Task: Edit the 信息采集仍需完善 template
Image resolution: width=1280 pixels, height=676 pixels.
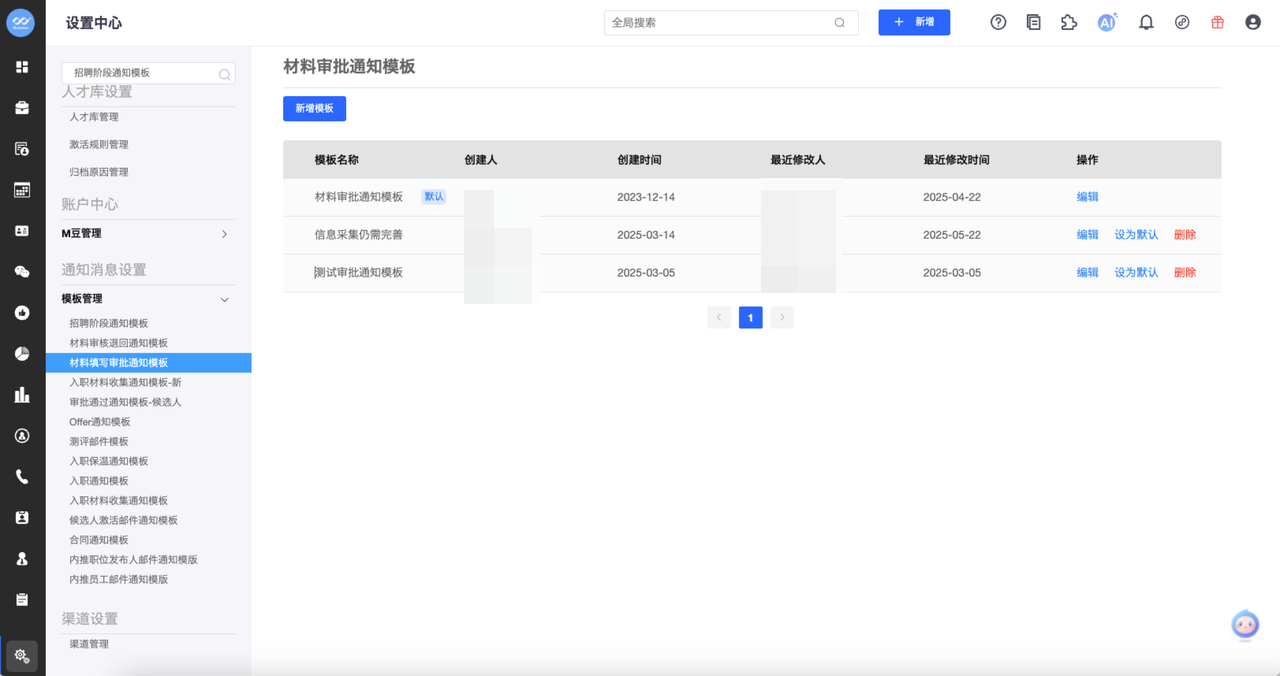Action: (1087, 235)
